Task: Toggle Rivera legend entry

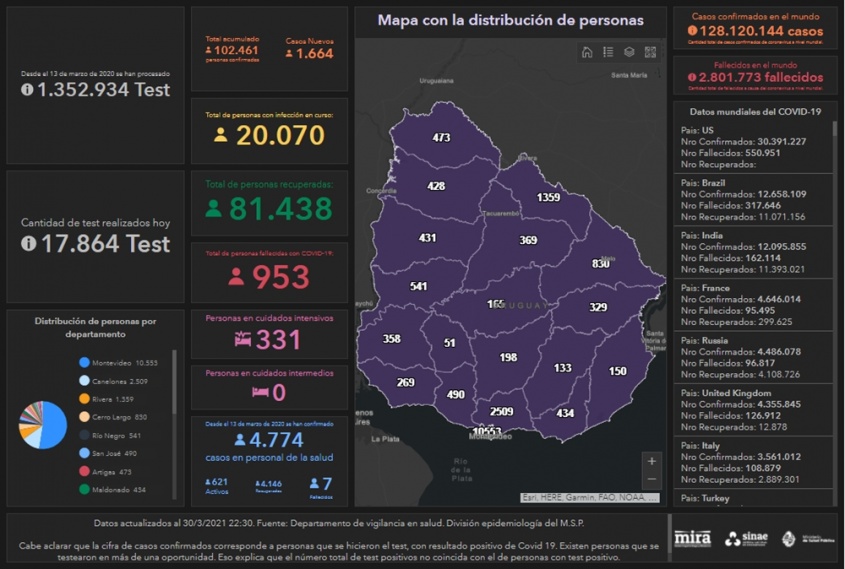Action: click(x=114, y=399)
